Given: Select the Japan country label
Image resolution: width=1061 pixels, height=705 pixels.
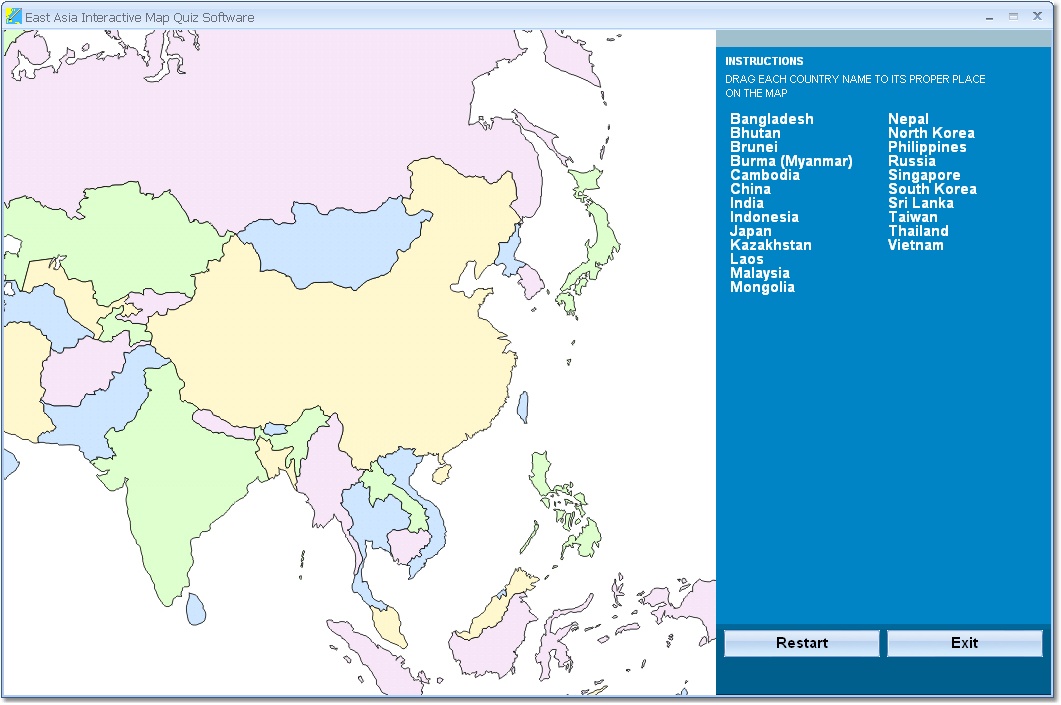Looking at the screenshot, I should (750, 231).
